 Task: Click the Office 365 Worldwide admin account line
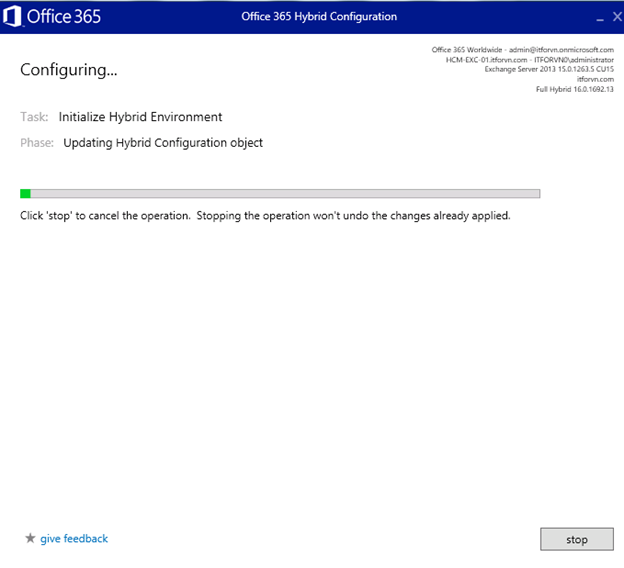(522, 49)
